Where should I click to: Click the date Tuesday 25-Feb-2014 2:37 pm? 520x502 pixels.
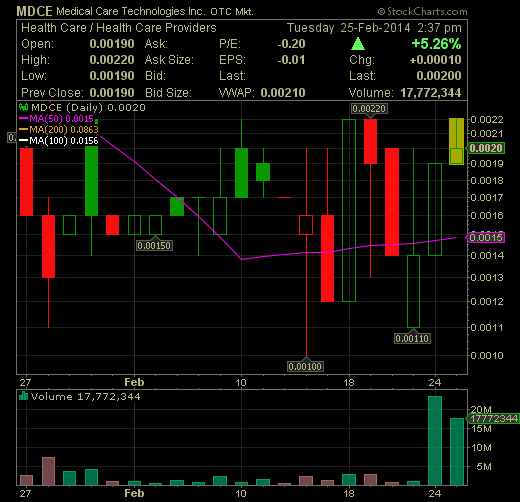(x=374, y=28)
